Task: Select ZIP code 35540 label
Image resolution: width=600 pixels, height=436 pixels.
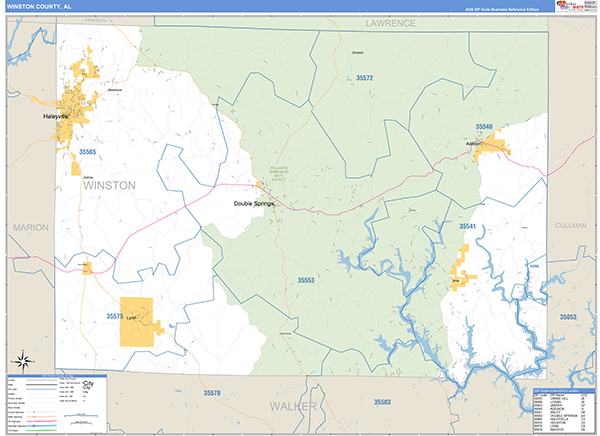Action: [x=484, y=127]
